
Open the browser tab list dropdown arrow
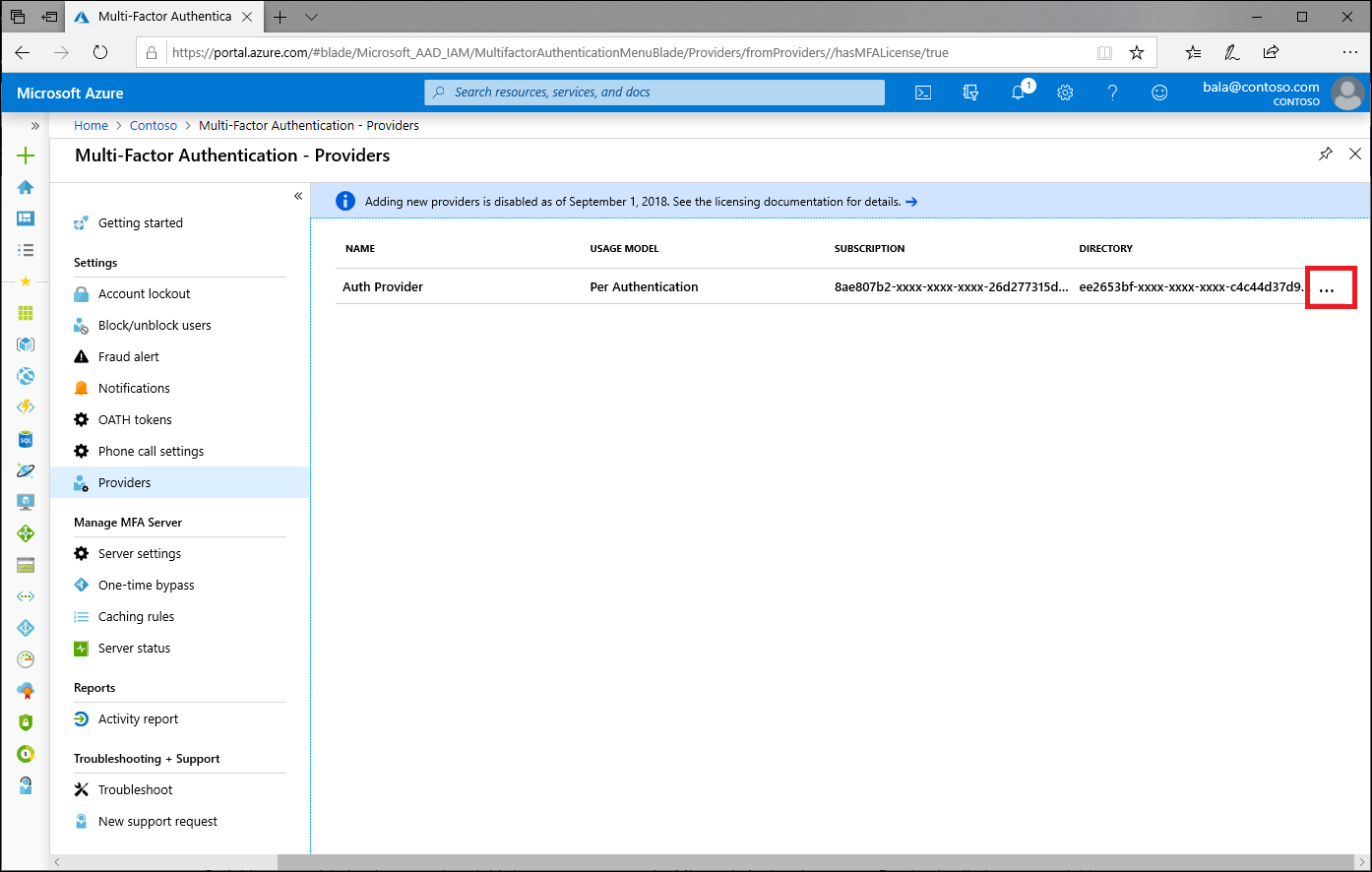coord(312,17)
